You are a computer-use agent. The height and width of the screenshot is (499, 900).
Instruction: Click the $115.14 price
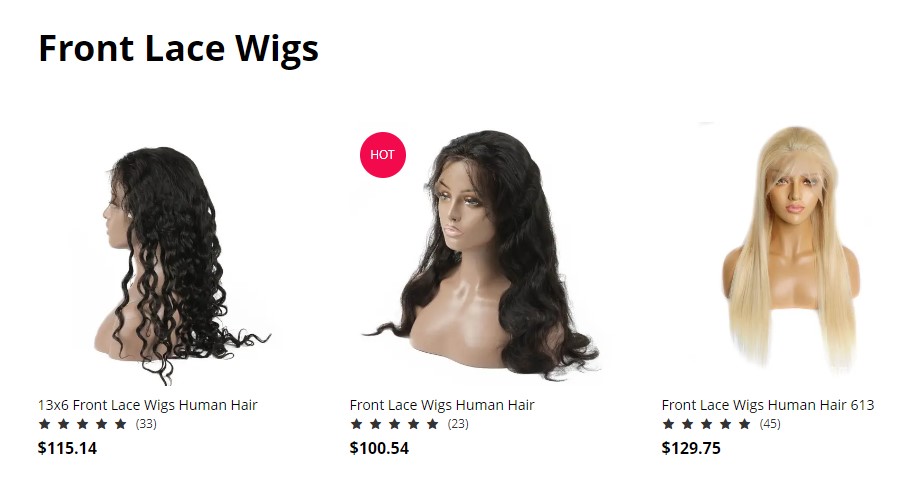[x=67, y=448]
